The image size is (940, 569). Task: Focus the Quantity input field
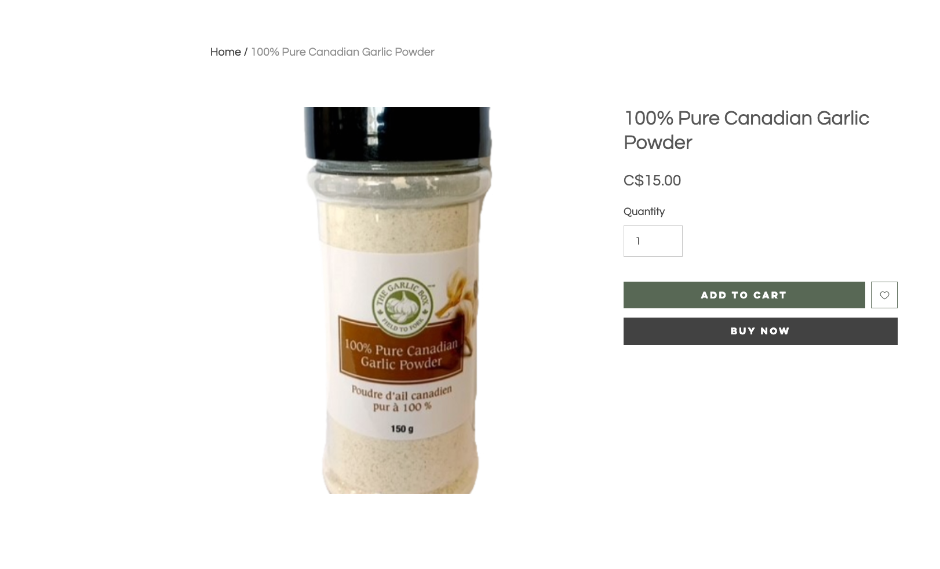(x=653, y=241)
